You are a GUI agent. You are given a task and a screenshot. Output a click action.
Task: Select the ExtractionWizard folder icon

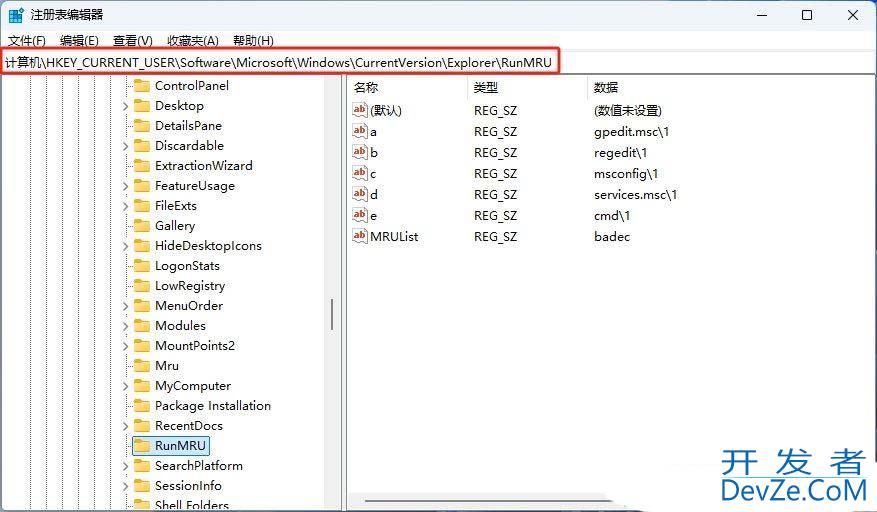click(x=142, y=166)
